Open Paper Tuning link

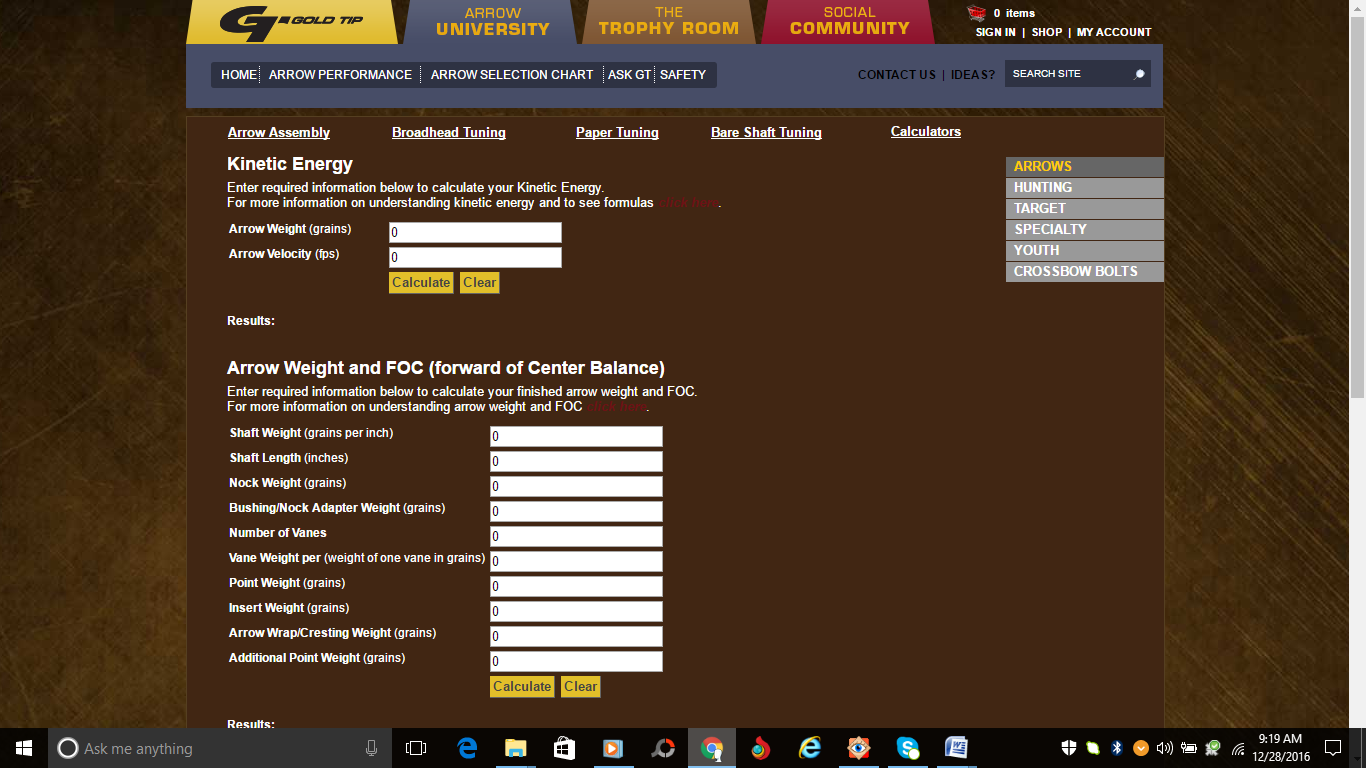tap(617, 132)
